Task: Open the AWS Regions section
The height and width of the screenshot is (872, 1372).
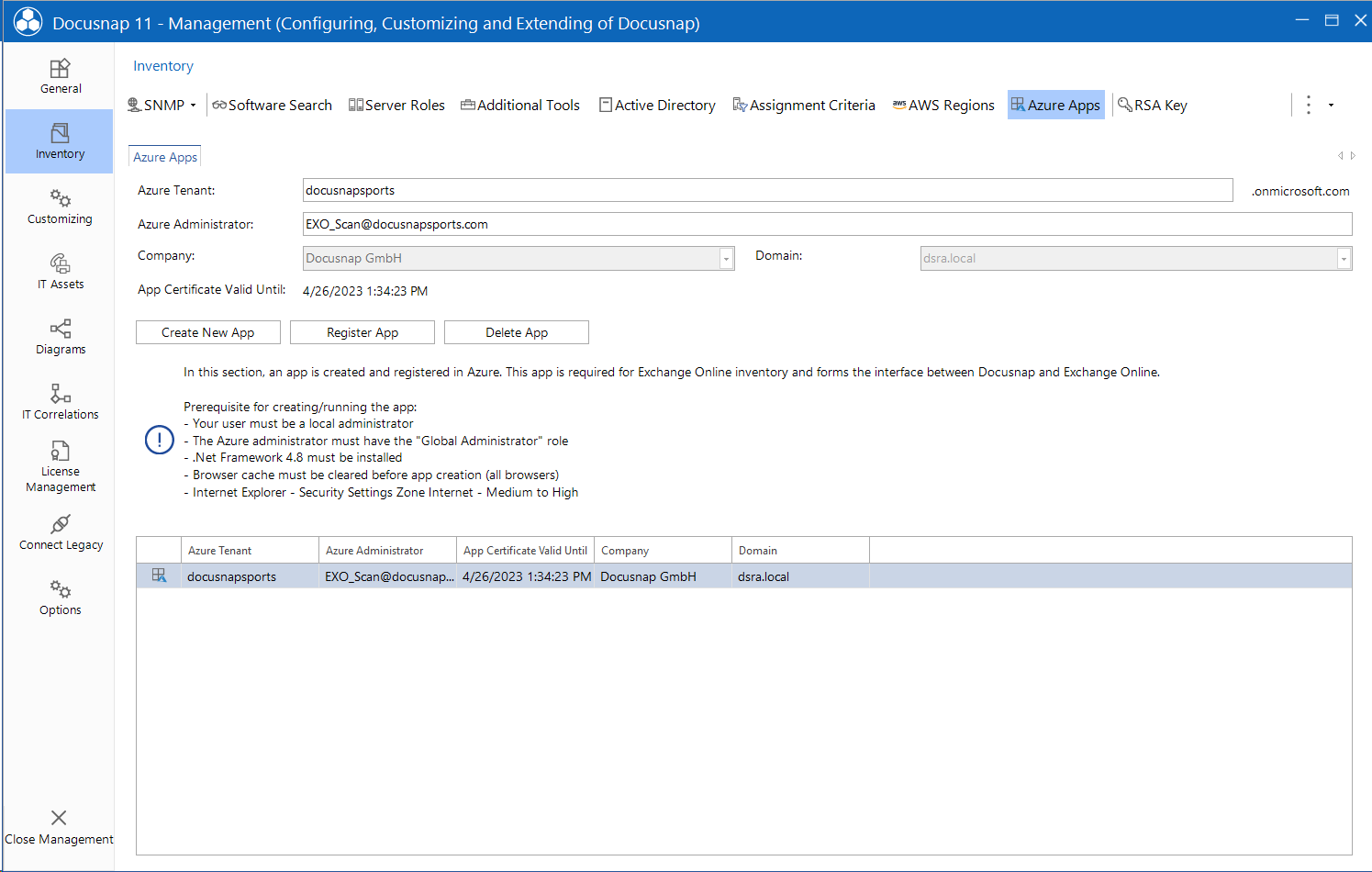Action: point(943,105)
